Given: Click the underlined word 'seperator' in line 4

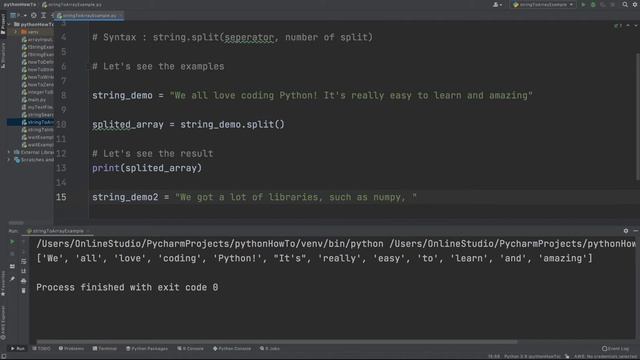Looking at the screenshot, I should (249, 38).
